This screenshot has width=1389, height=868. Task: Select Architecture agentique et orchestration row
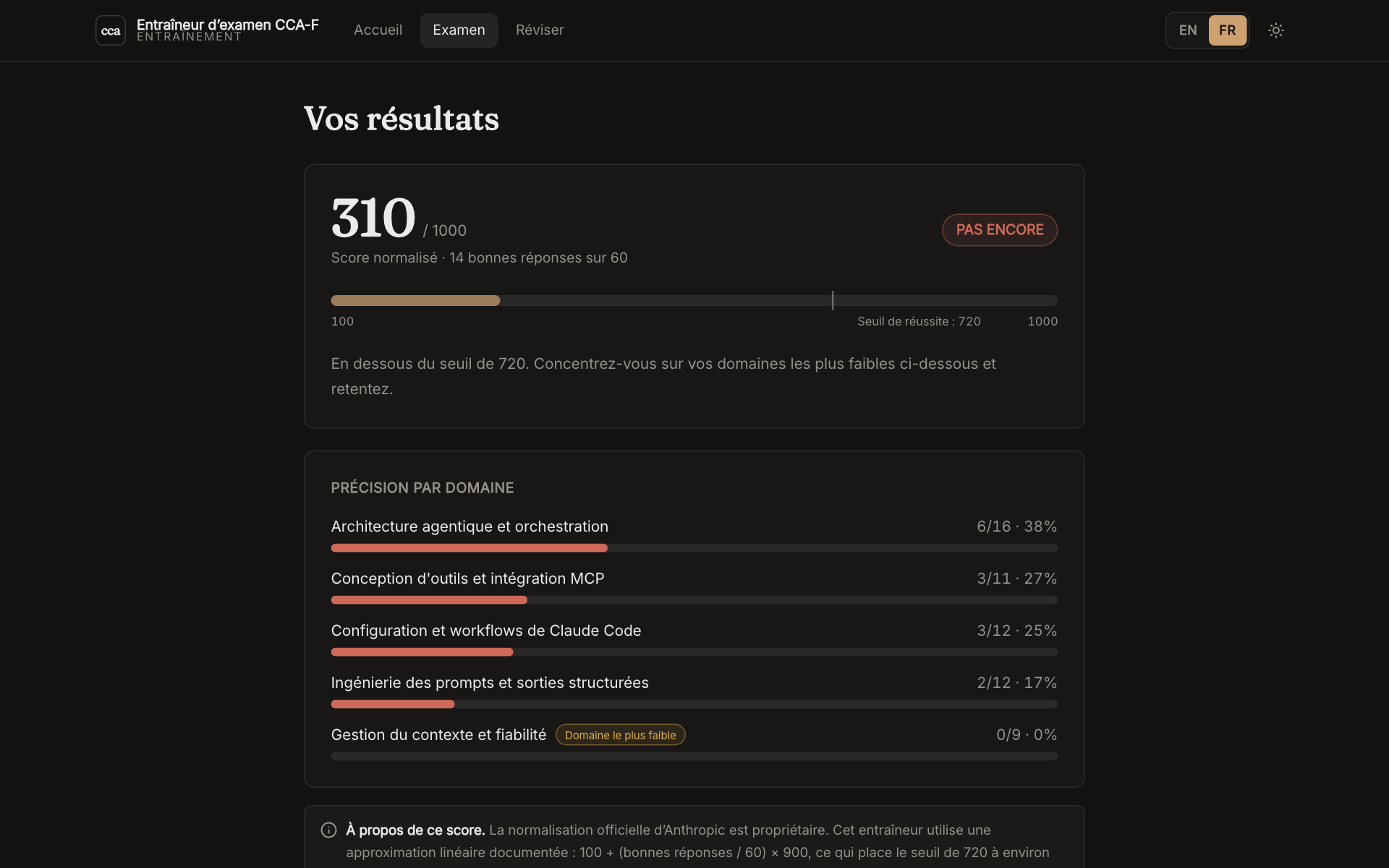point(694,535)
